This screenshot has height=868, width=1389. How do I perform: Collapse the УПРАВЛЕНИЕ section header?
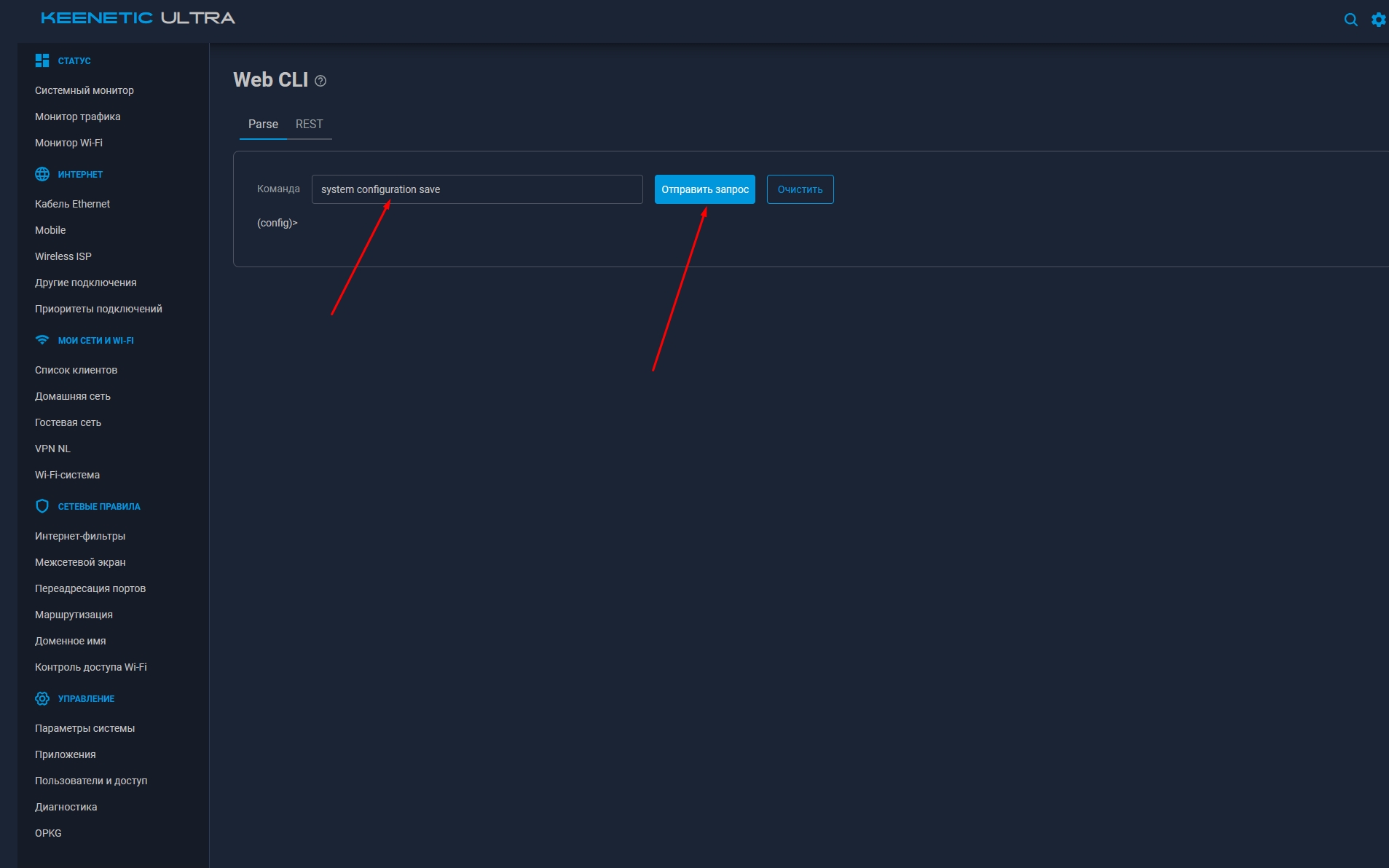[86, 698]
